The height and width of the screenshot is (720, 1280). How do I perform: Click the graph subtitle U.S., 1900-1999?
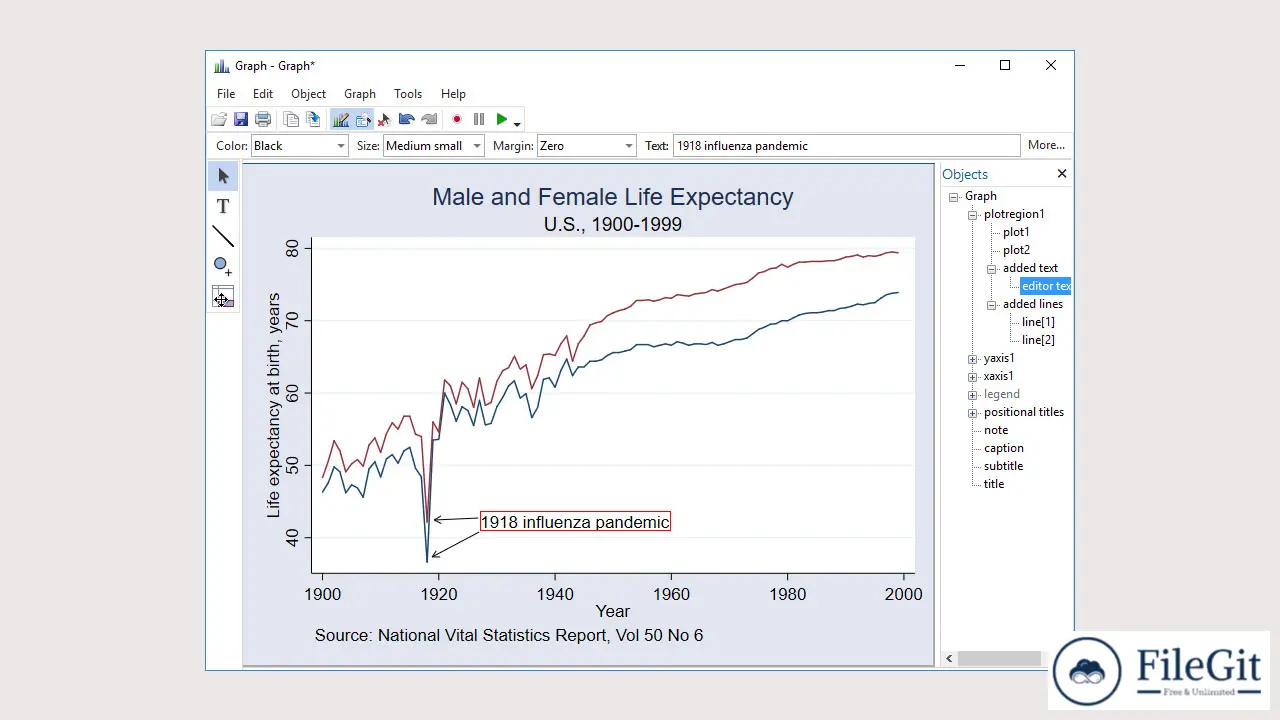pyautogui.click(x=613, y=225)
